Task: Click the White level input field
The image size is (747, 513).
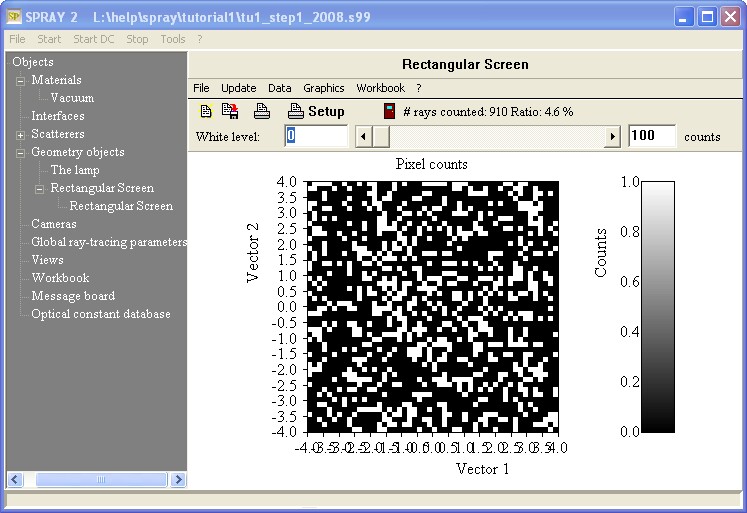Action: (x=316, y=136)
